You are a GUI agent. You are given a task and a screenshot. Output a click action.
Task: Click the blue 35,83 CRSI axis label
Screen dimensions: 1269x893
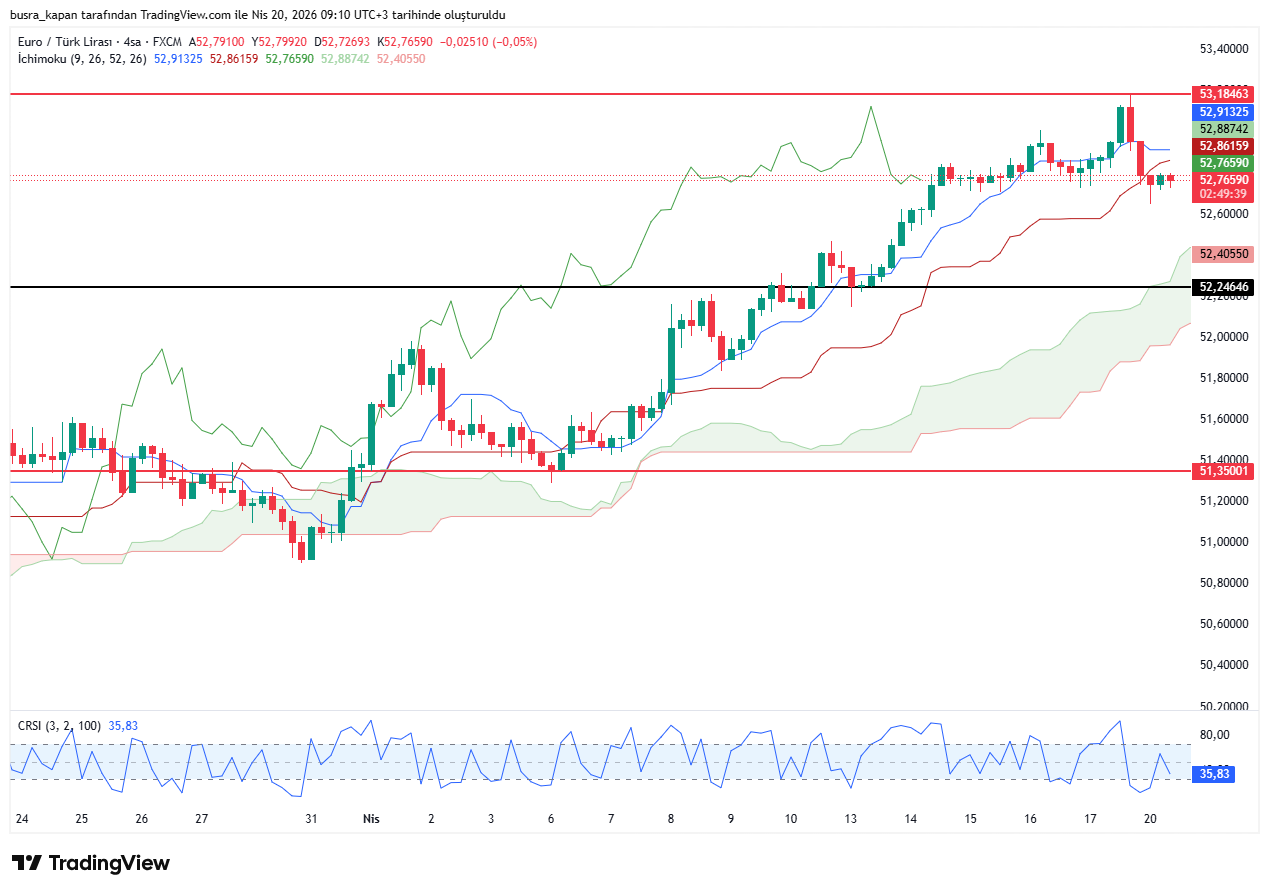point(1214,773)
